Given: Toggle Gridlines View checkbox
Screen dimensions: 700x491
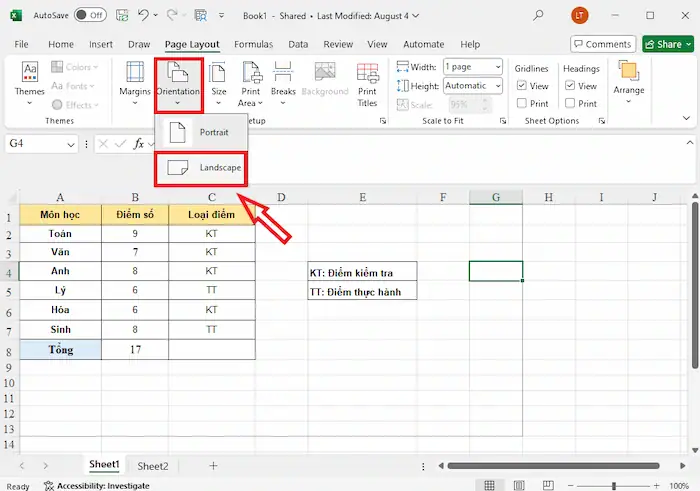Looking at the screenshot, I should (x=522, y=86).
